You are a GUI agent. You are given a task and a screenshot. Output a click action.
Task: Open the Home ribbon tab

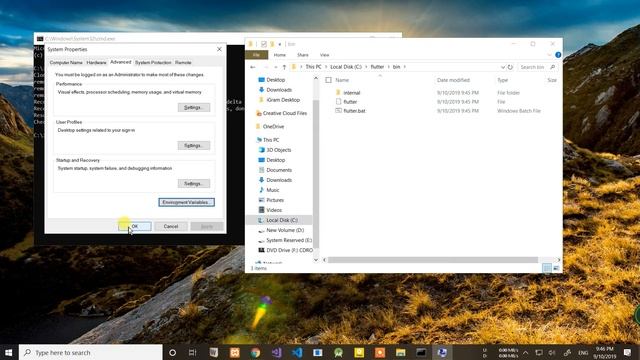pyautogui.click(x=280, y=55)
